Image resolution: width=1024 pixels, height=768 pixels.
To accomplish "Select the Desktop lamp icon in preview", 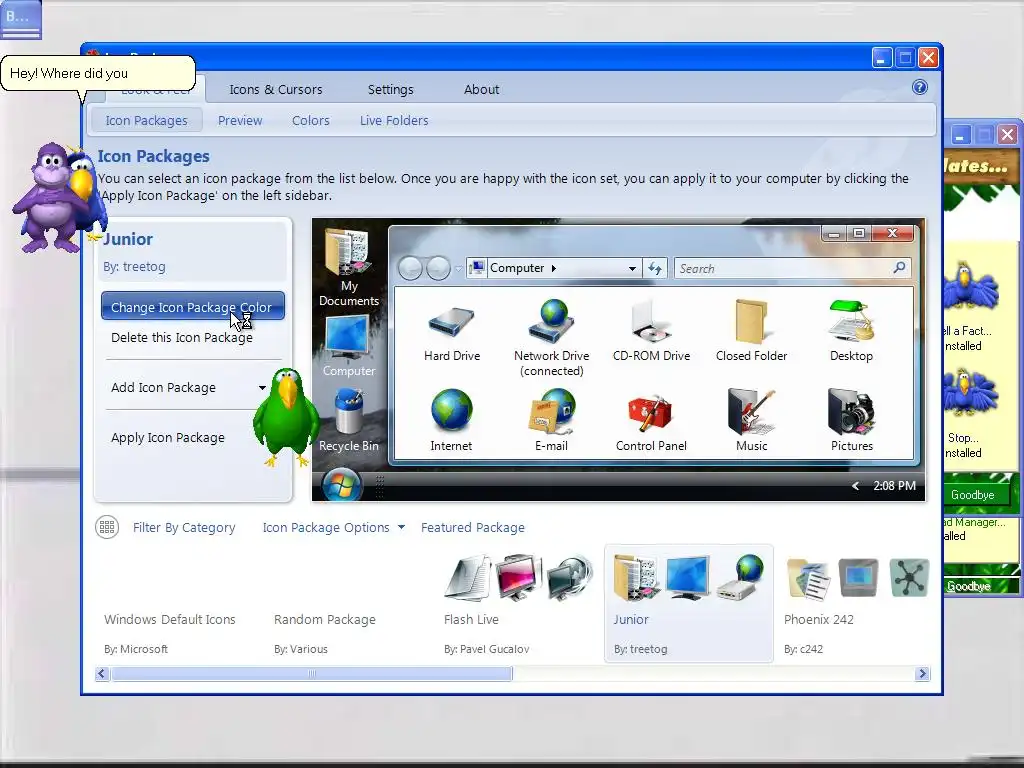I will (851, 321).
